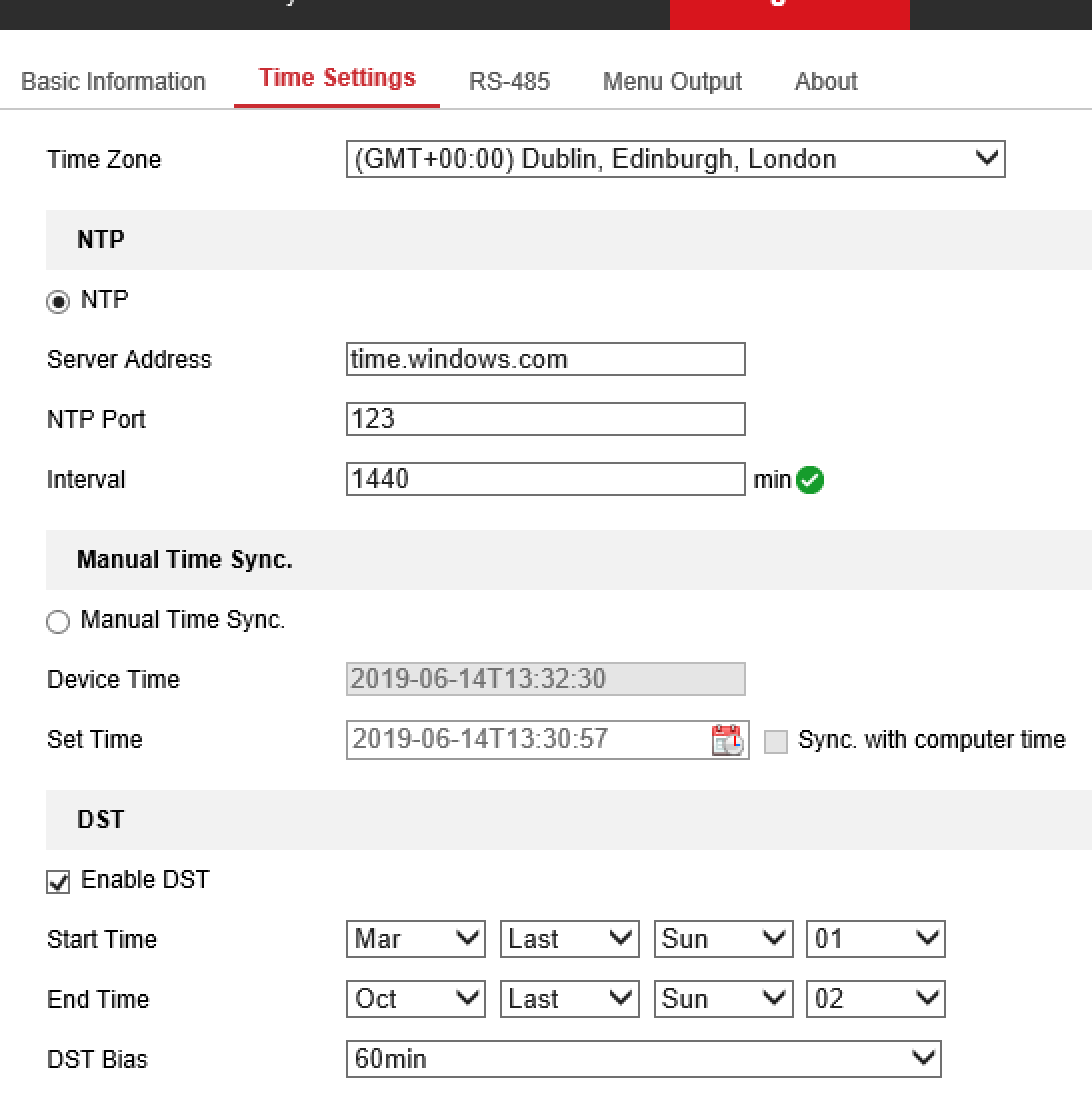The height and width of the screenshot is (1110, 1092).
Task: Open the Start Time hour dropdown (01)
Action: 875,939
